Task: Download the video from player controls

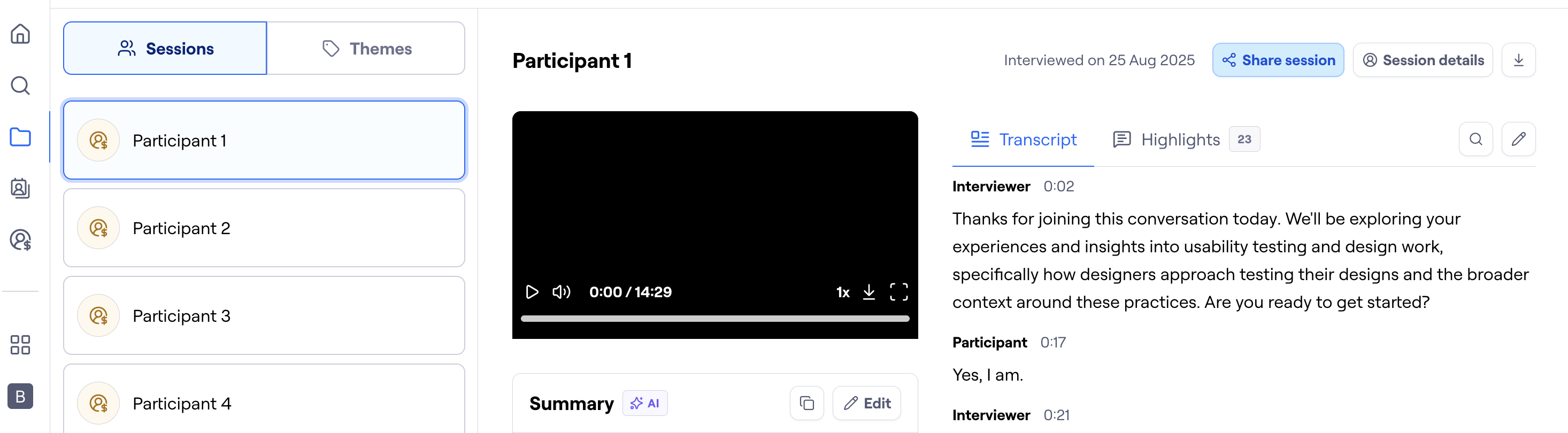Action: [868, 292]
